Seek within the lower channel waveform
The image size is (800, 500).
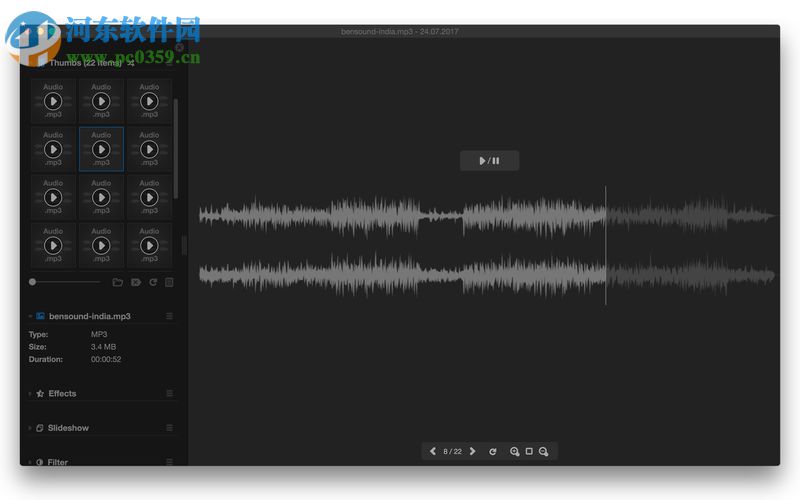pos(487,275)
